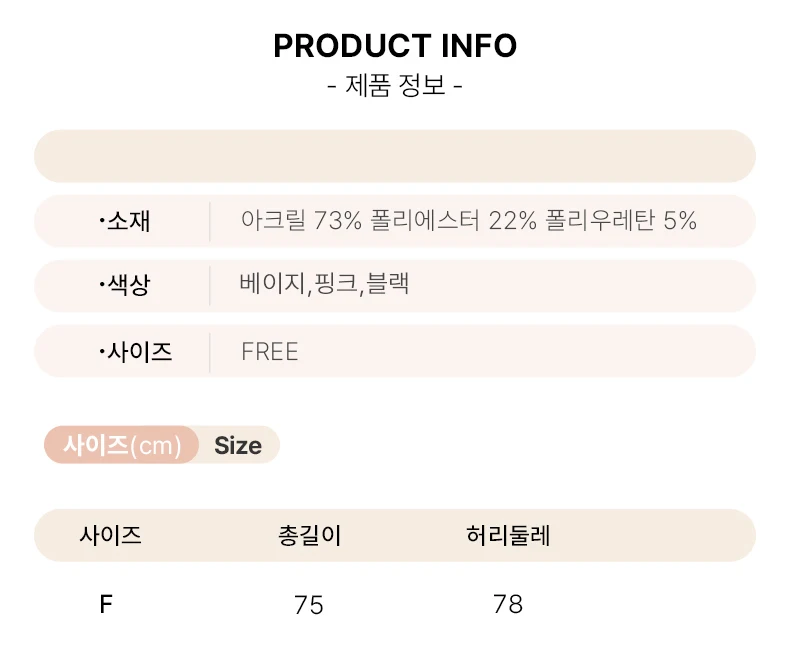
Task: Choose the 핑크 color text
Action: 334,286
